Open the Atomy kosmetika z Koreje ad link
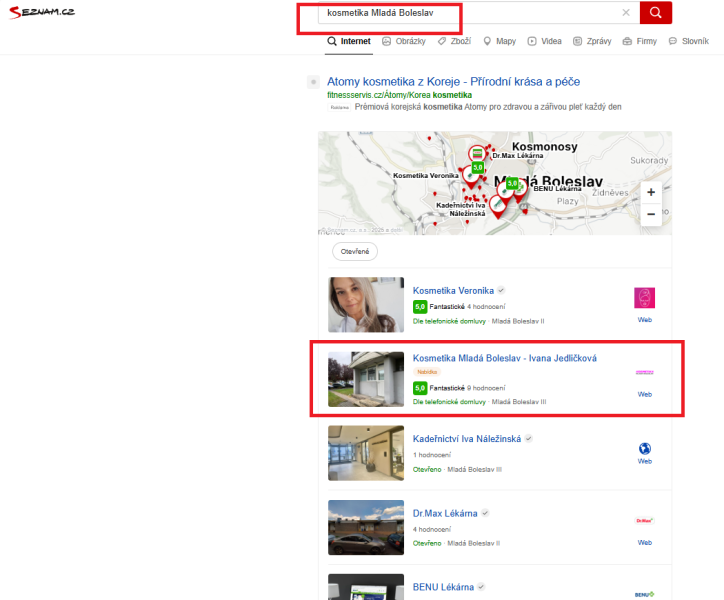 [x=453, y=82]
